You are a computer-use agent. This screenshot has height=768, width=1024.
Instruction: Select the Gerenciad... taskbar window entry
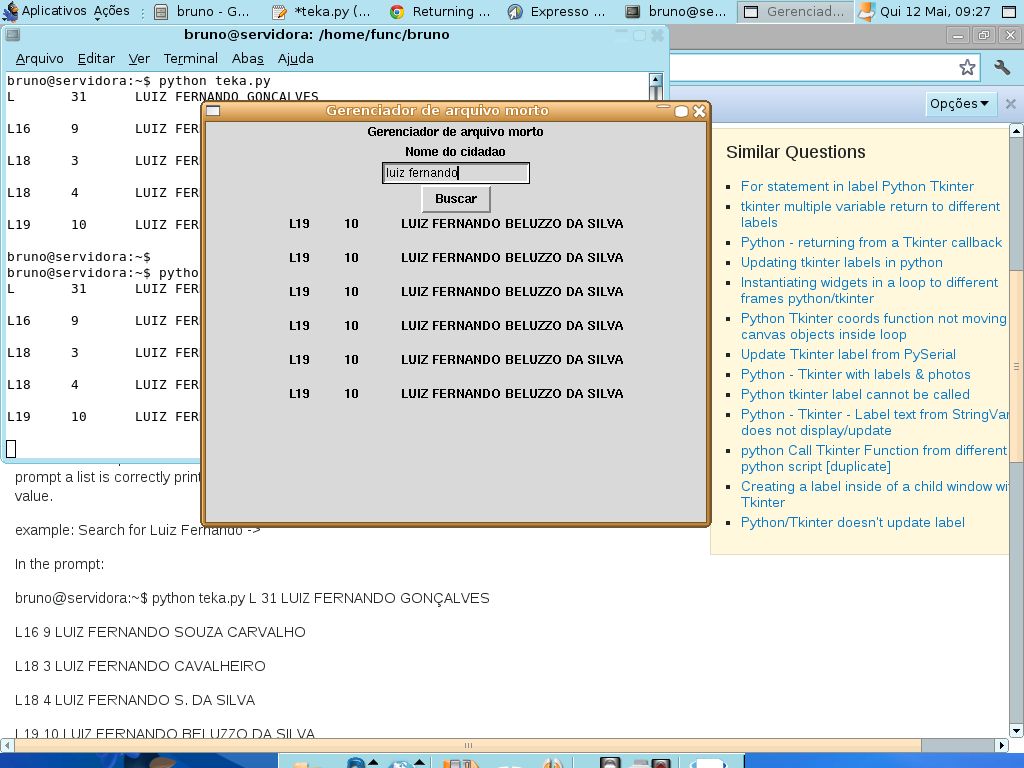click(x=795, y=12)
